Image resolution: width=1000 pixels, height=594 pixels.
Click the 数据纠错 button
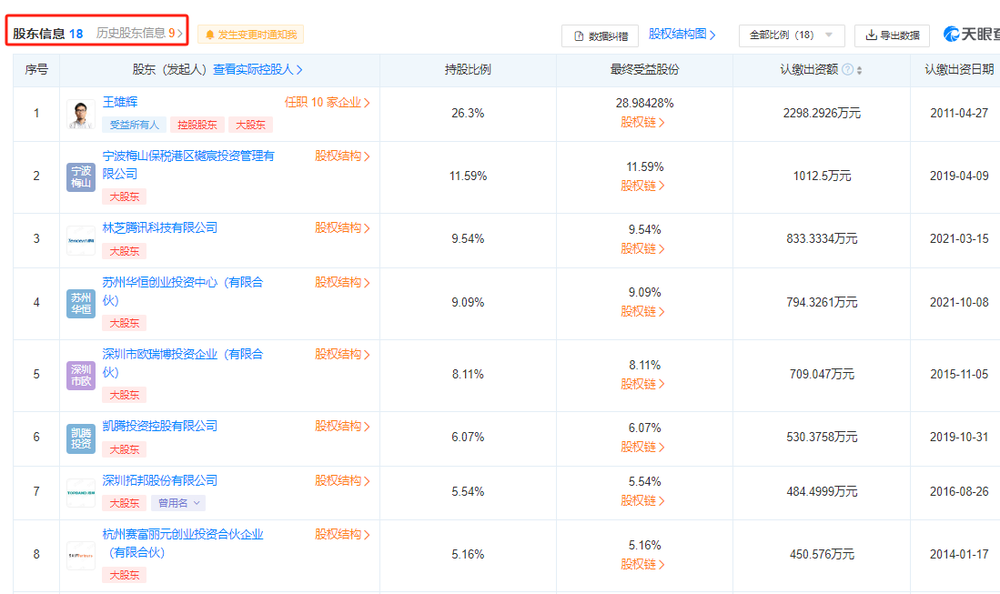tap(600, 36)
